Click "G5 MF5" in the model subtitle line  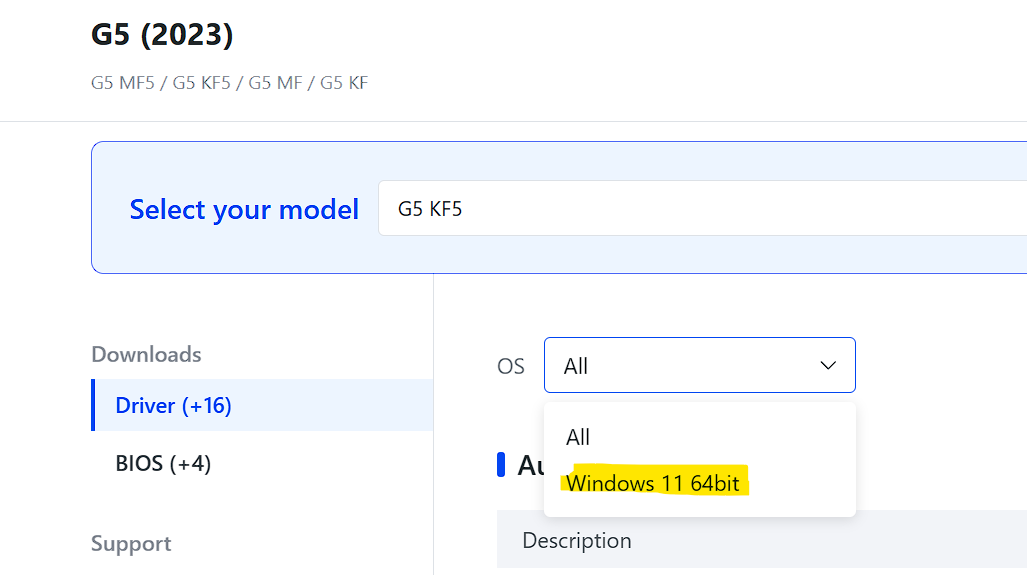[x=123, y=83]
